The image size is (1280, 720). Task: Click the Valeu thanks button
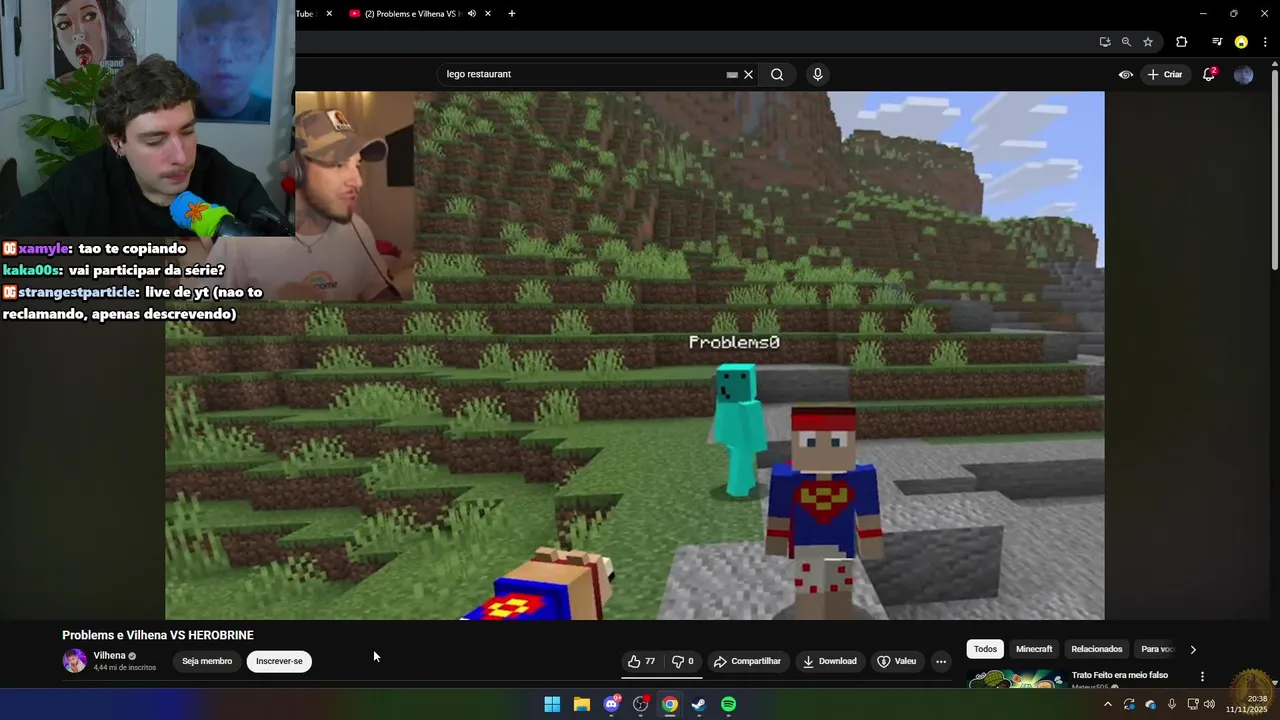[x=896, y=661]
